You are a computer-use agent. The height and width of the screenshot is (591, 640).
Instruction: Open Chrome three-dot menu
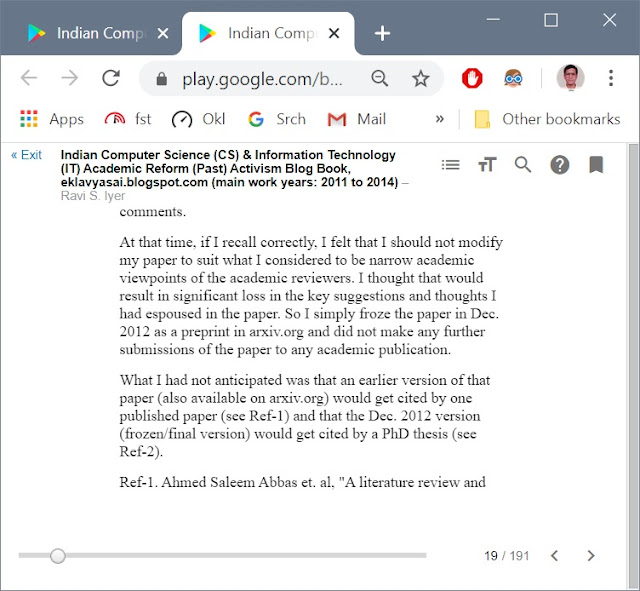pyautogui.click(x=611, y=78)
